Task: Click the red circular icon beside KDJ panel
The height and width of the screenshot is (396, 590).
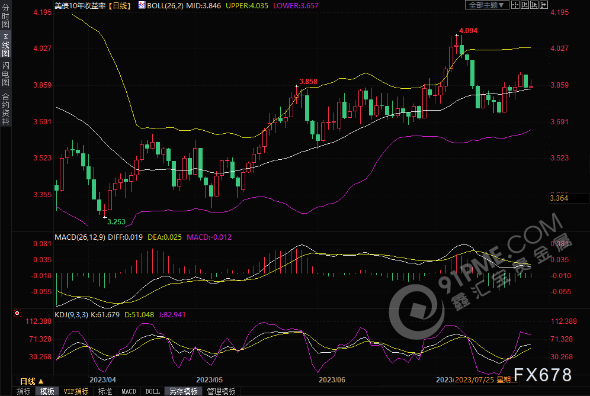Action: pyautogui.click(x=17, y=313)
